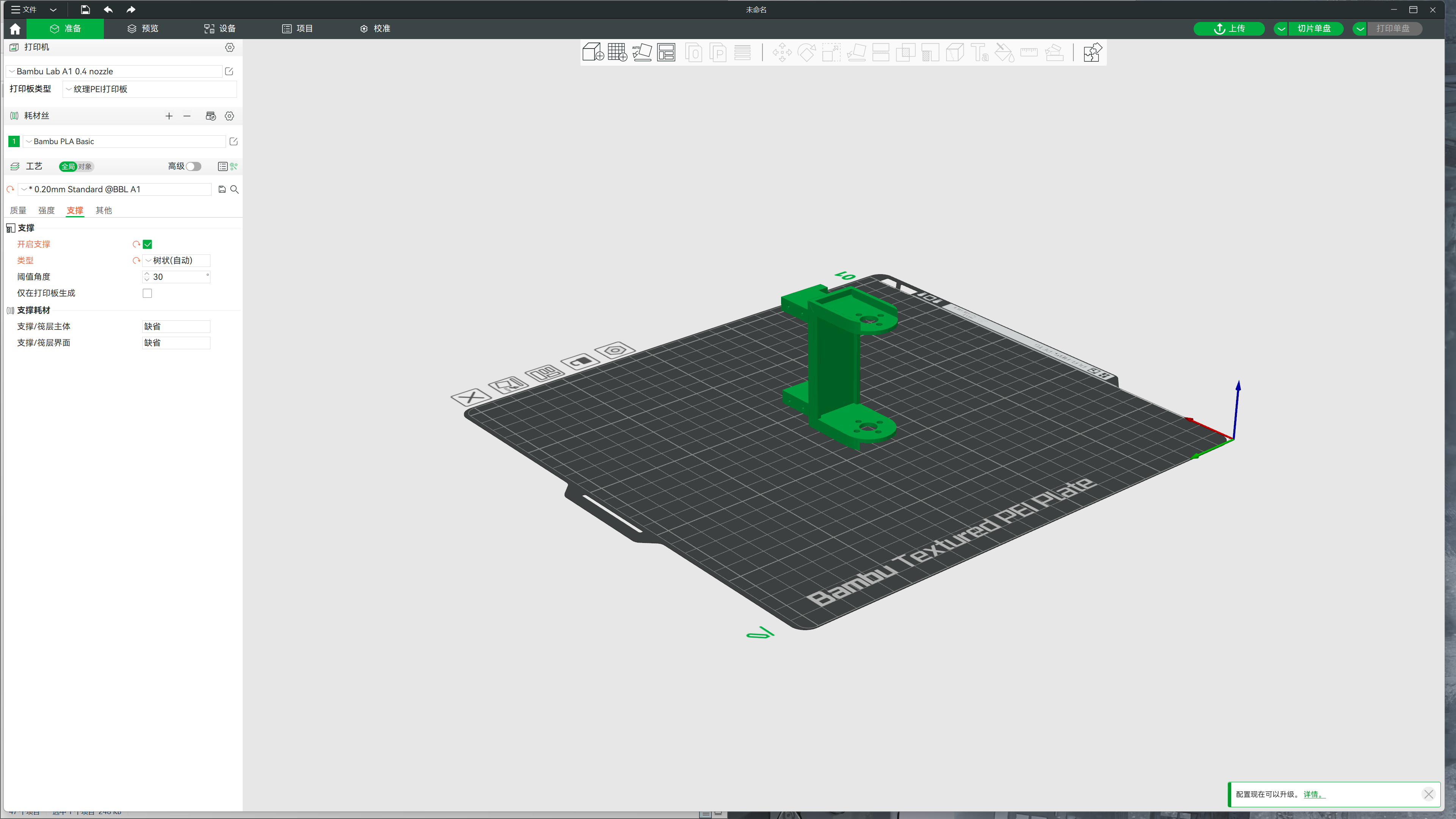Uncheck the 开启支撑 checkbox
1456x819 pixels.
(147, 244)
